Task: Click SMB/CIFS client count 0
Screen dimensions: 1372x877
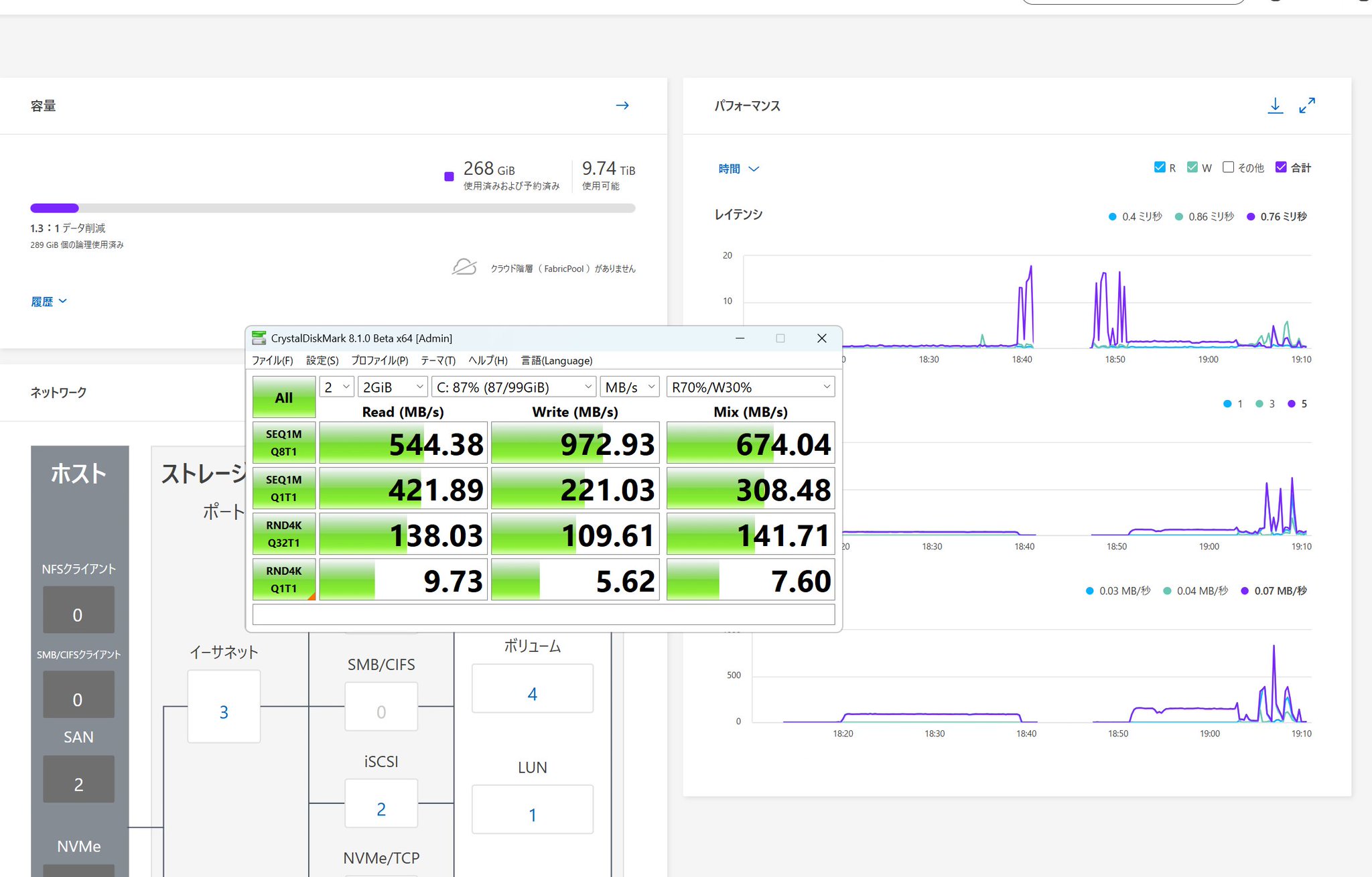Action: click(78, 694)
